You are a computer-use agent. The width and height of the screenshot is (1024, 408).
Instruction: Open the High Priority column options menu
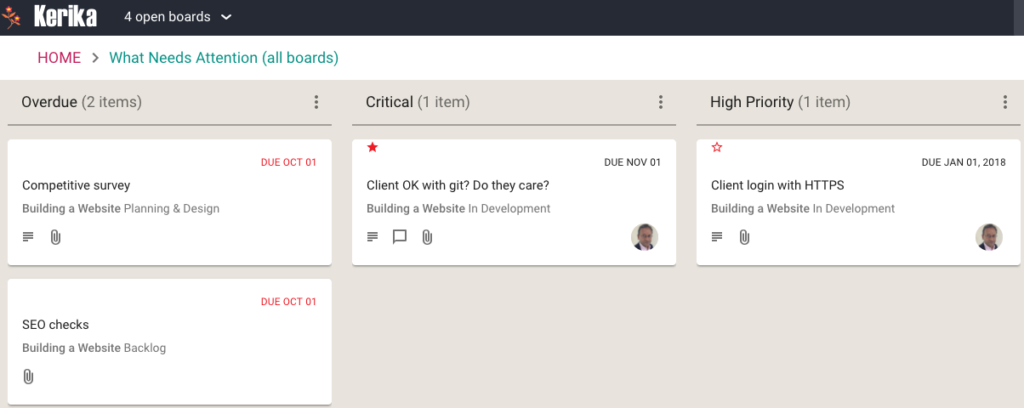[1005, 102]
